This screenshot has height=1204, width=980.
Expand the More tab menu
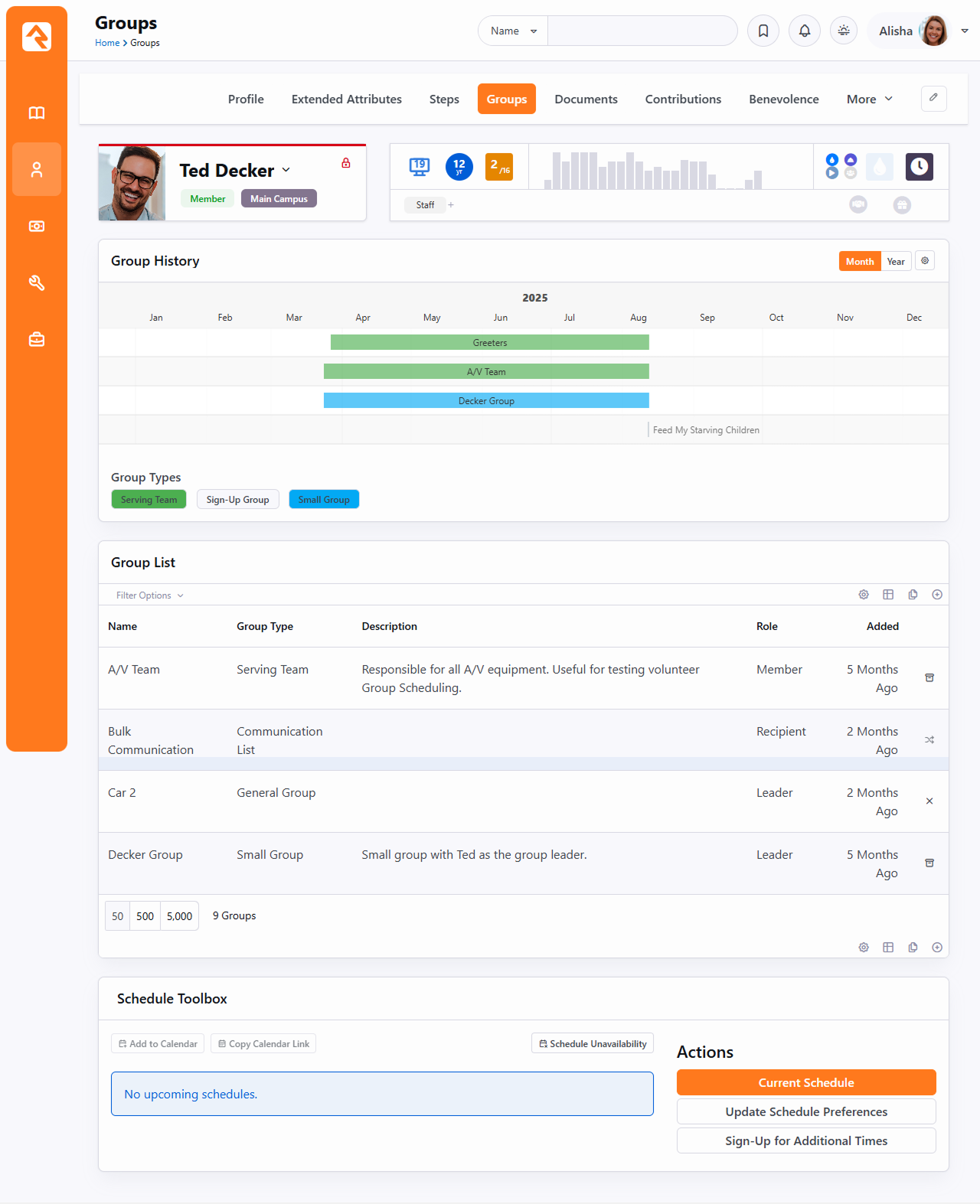[869, 100]
